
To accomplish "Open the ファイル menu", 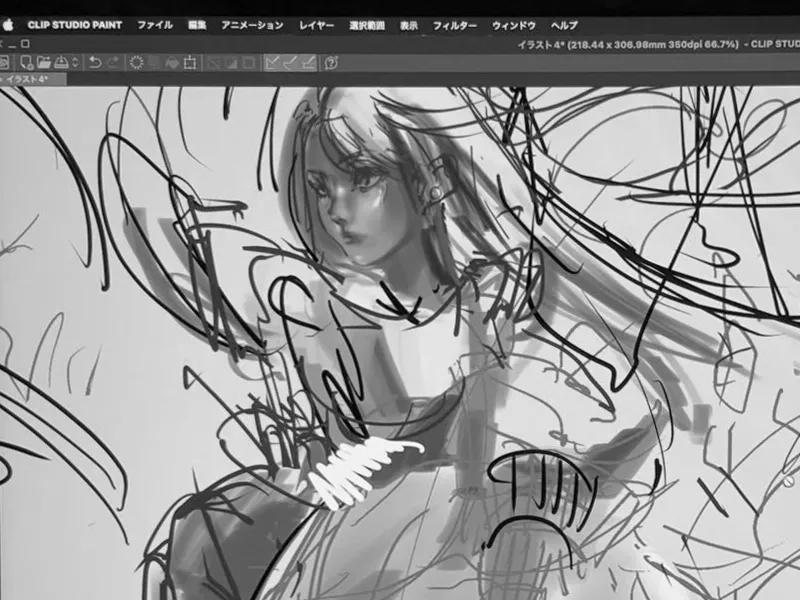I will (155, 25).
